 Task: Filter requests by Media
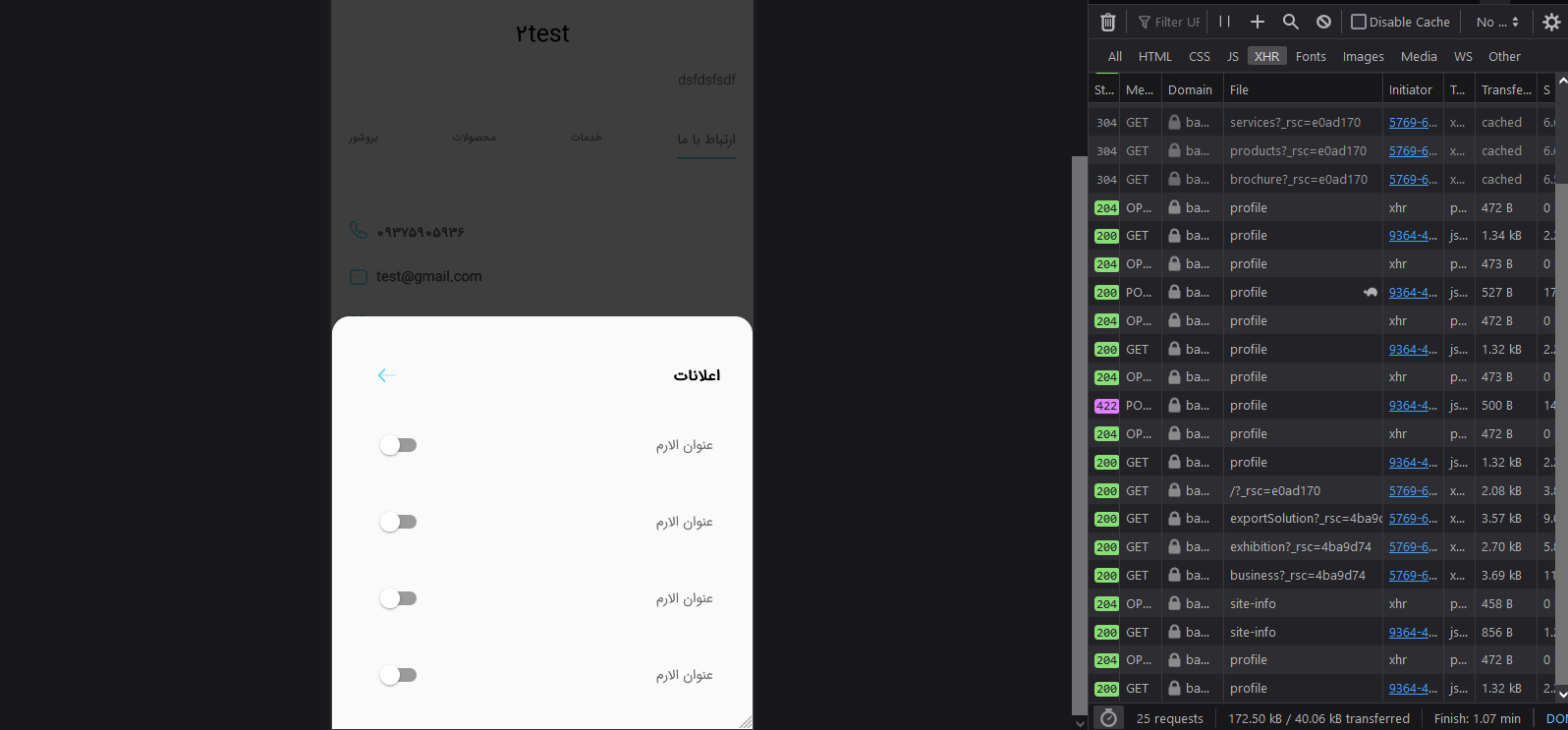click(1419, 56)
